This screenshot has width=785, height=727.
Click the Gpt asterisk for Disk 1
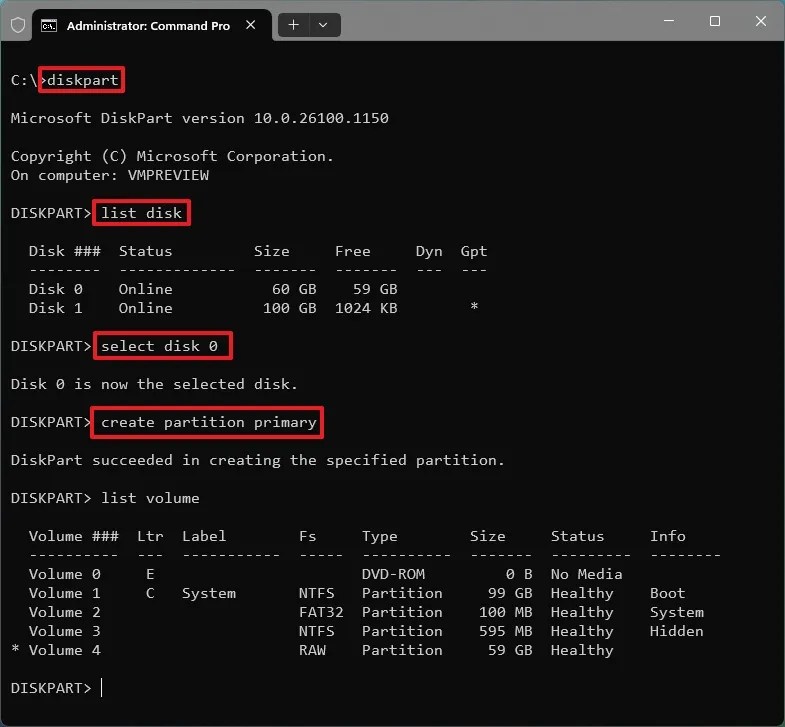474,306
